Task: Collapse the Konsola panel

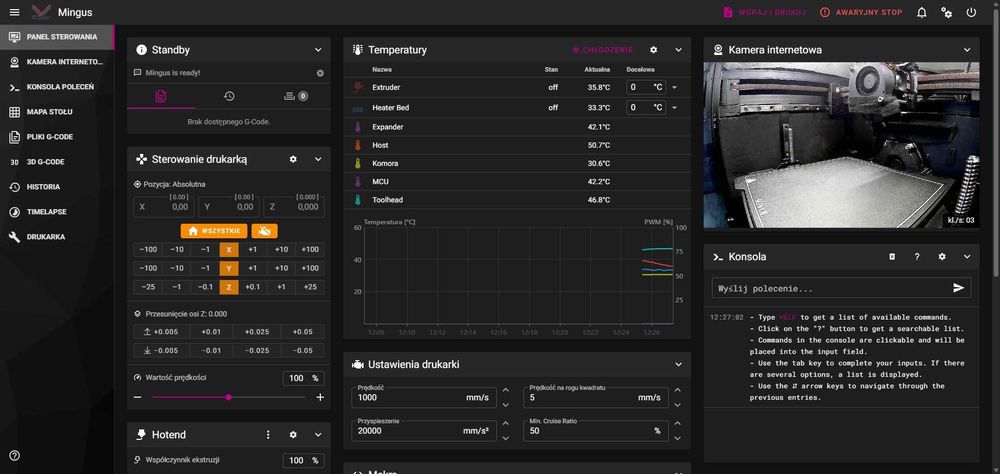Action: click(x=967, y=256)
